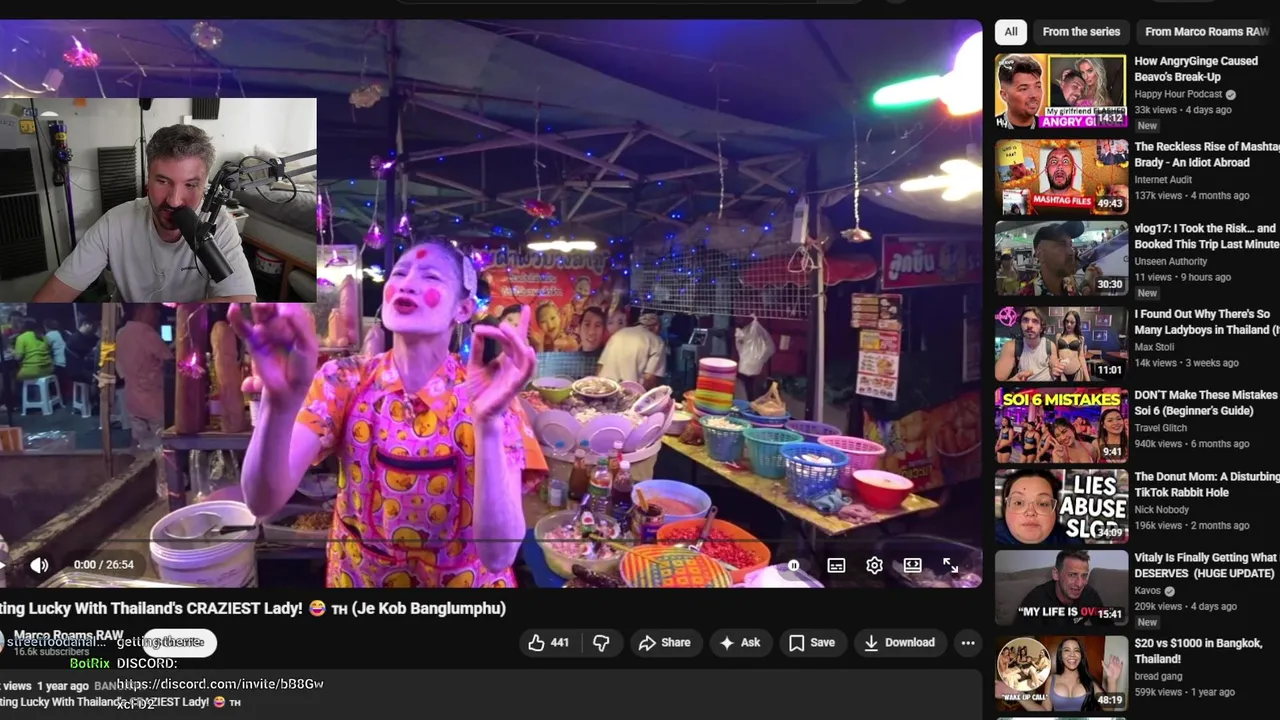This screenshot has height=720, width=1280.
Task: Click the 16.6k subscribers text
Action: point(51,652)
